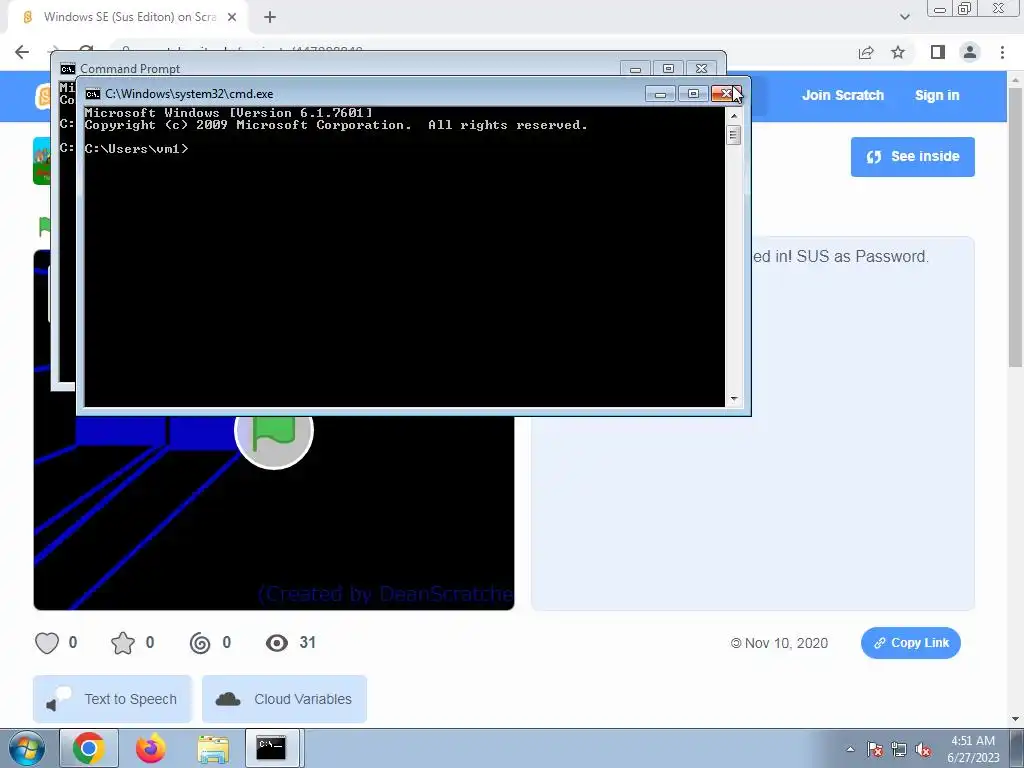Click the cmd.exe scrollbar thumb
This screenshot has width=1024, height=768.
734,135
